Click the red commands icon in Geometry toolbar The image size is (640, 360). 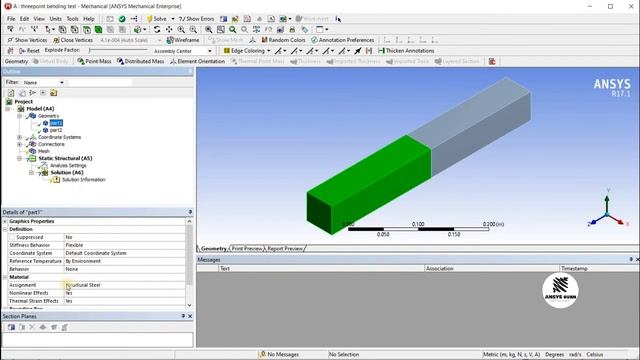[492, 61]
